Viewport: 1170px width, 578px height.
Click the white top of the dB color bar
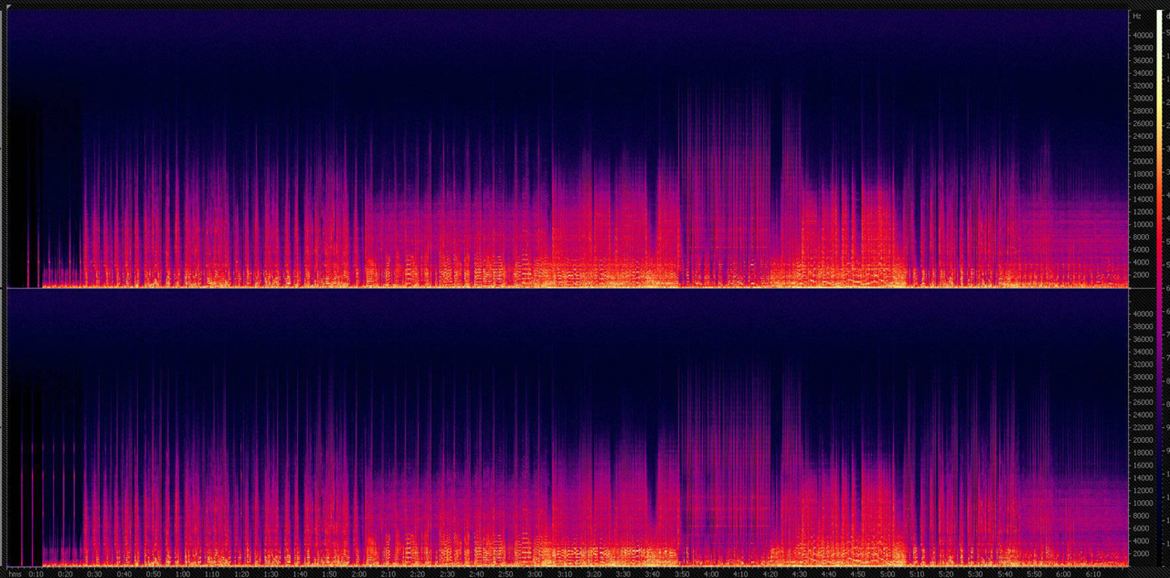click(1161, 16)
